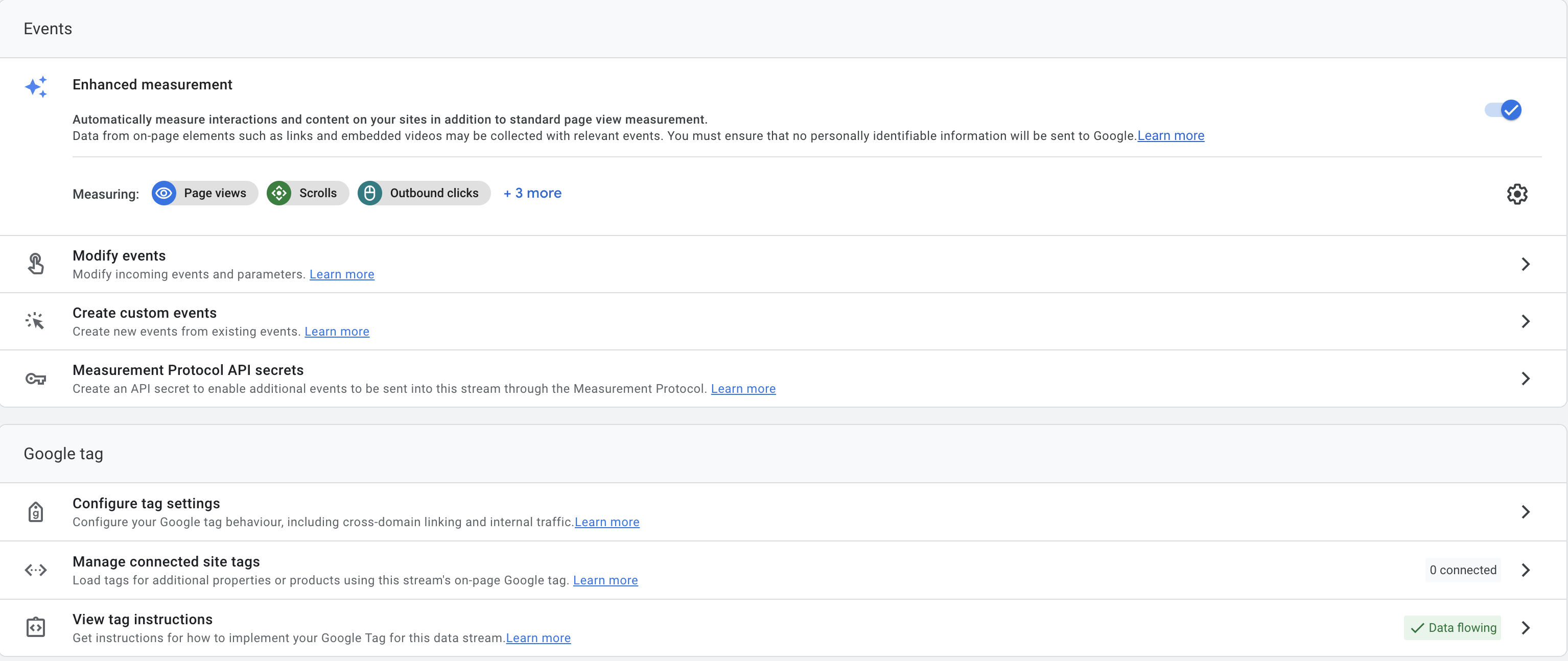The height and width of the screenshot is (661, 1568).
Task: Click the Modify events touch icon
Action: (36, 264)
